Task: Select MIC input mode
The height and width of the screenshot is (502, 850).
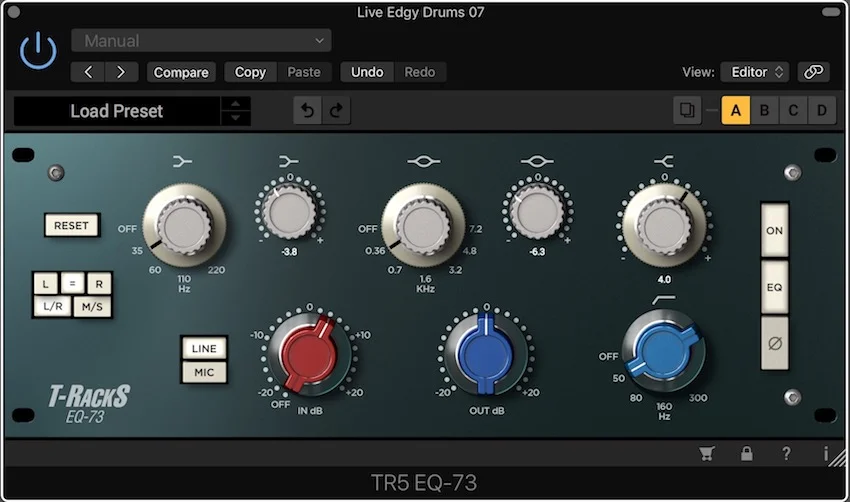Action: pos(204,372)
